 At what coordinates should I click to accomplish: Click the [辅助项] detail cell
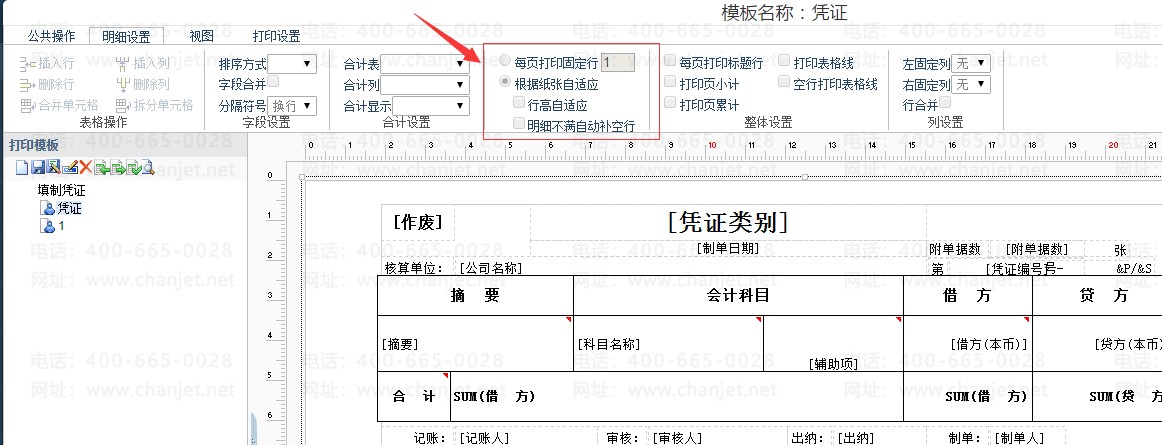833,343
